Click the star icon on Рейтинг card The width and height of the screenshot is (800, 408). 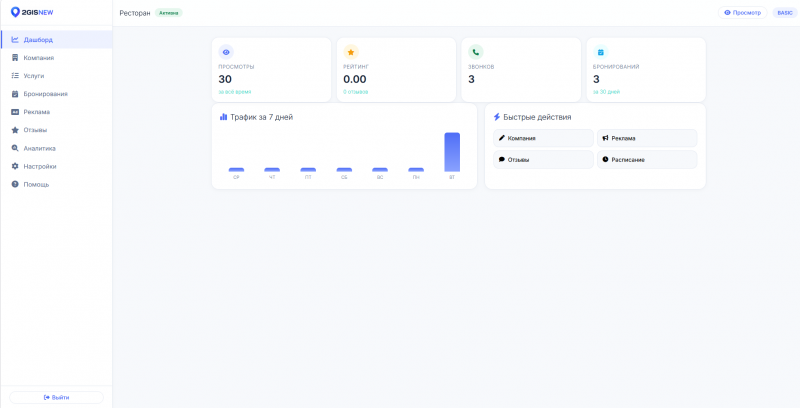351,52
